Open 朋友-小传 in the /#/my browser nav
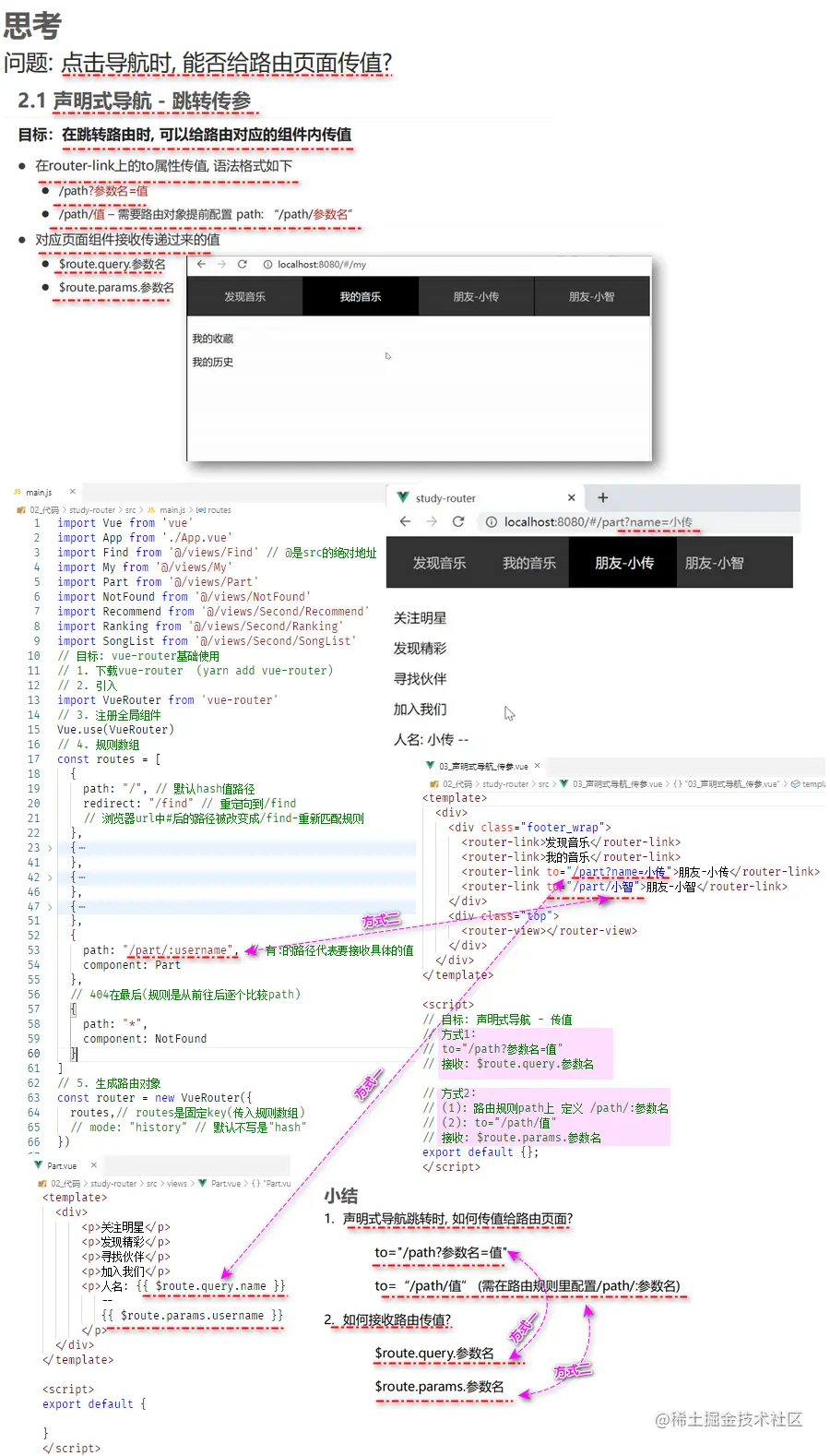The width and height of the screenshot is (830, 1456). pos(476,297)
